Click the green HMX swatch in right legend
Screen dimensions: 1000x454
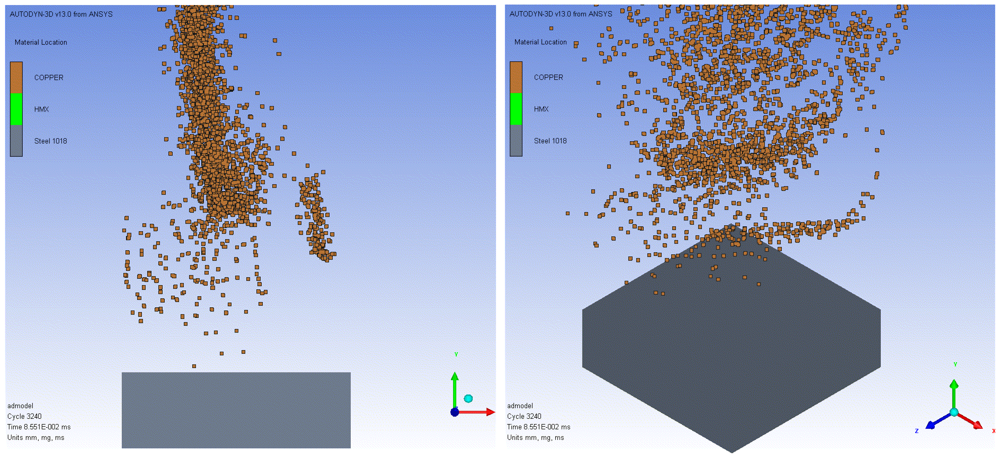click(517, 109)
